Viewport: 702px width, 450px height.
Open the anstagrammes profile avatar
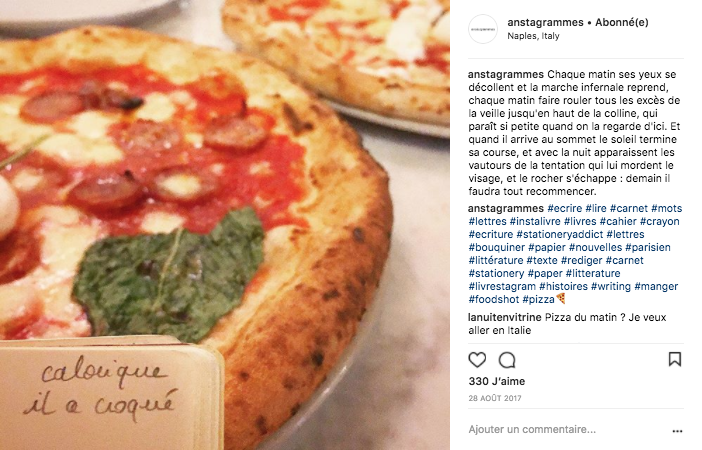click(x=483, y=29)
